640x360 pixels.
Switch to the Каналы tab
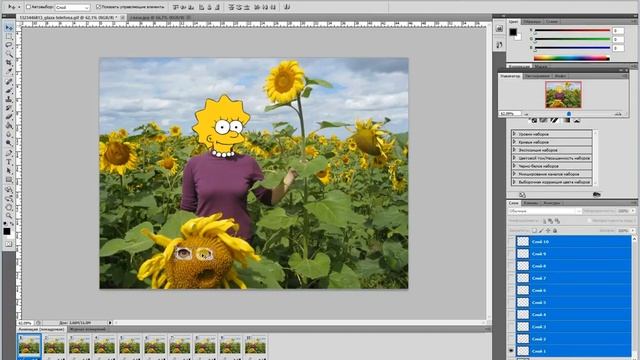click(x=530, y=203)
